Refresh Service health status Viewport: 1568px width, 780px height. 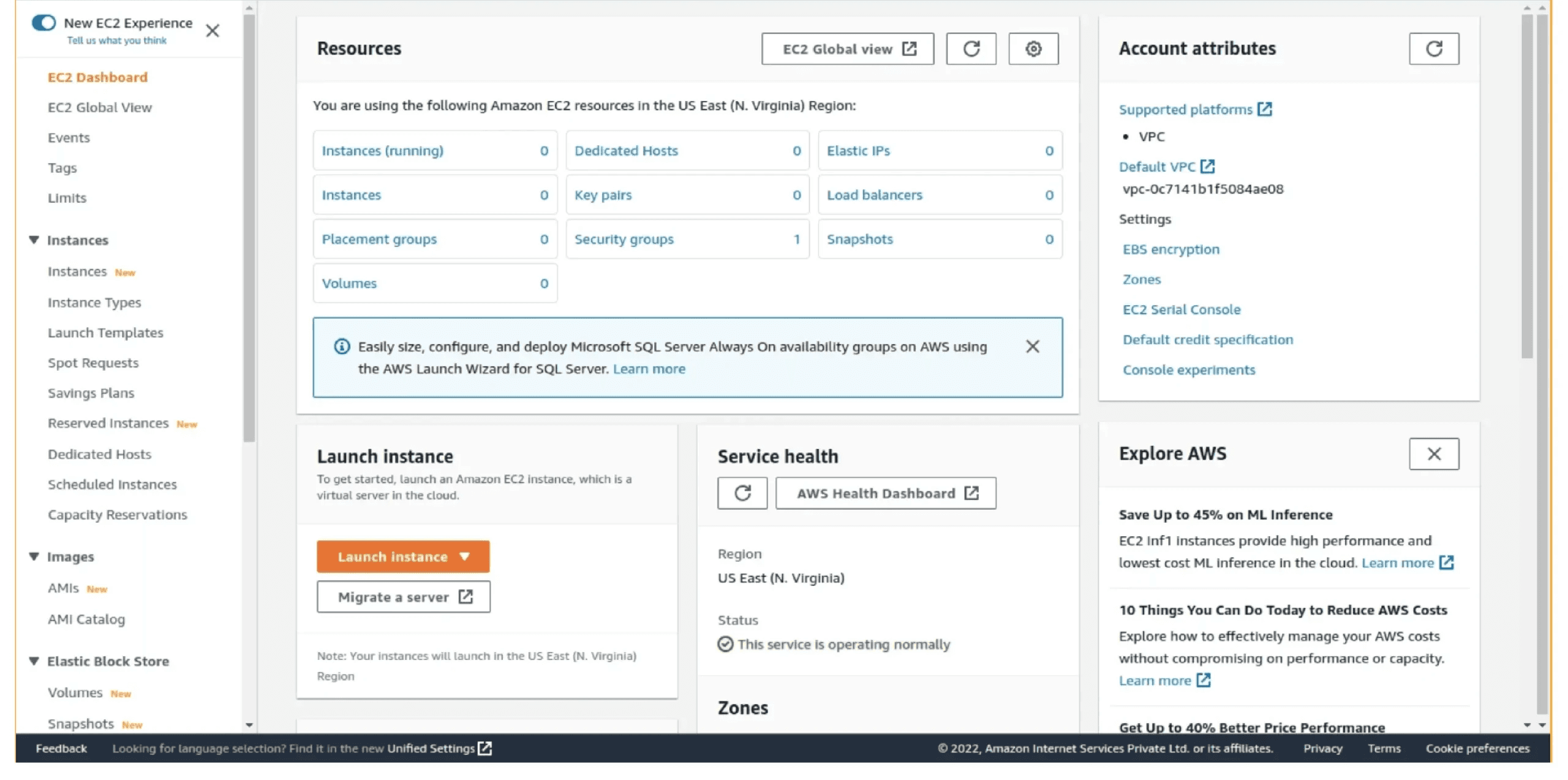(742, 493)
